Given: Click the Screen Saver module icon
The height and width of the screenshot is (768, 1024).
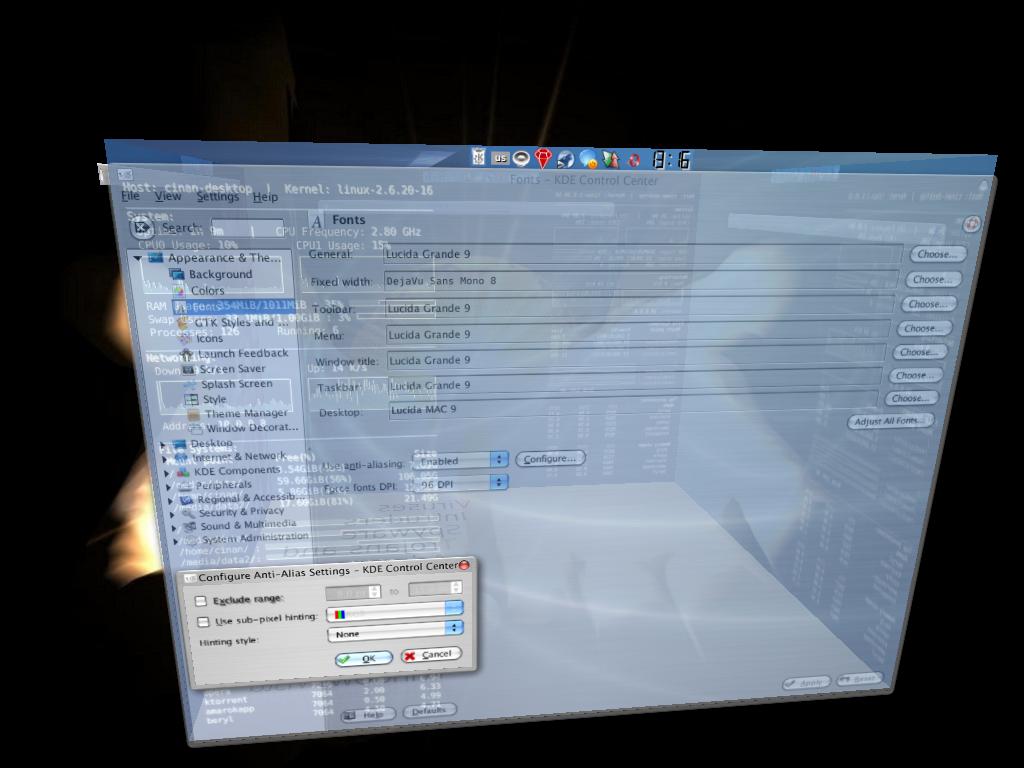Looking at the screenshot, I should 189,370.
